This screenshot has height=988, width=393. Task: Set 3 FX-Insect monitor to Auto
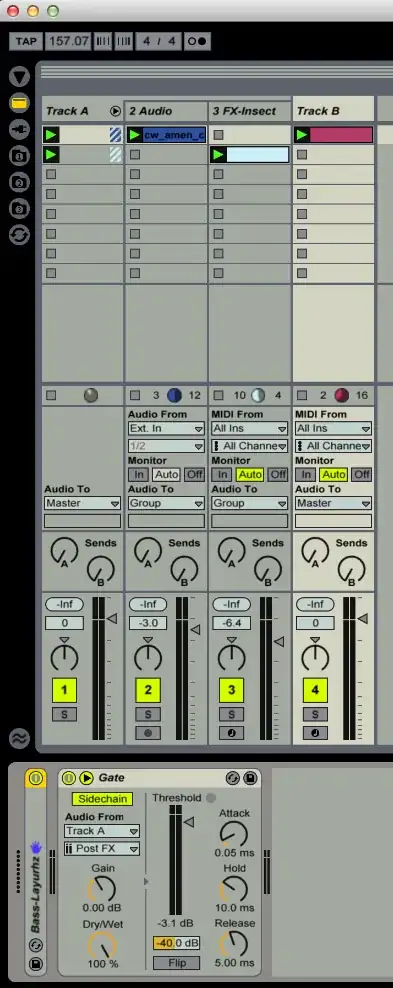click(x=250, y=474)
